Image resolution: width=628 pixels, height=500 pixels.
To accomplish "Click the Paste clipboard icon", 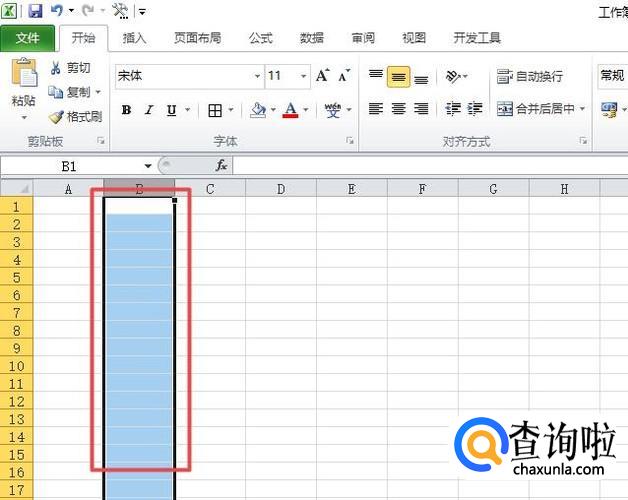I will pyautogui.click(x=24, y=72).
